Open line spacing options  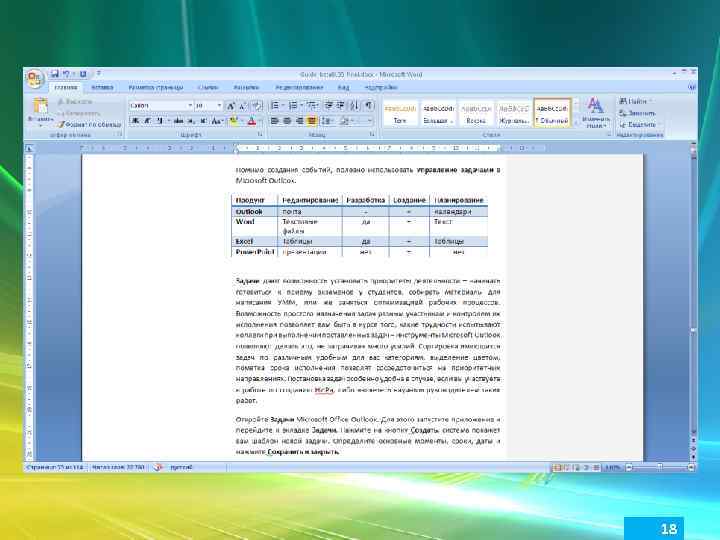tap(327, 121)
